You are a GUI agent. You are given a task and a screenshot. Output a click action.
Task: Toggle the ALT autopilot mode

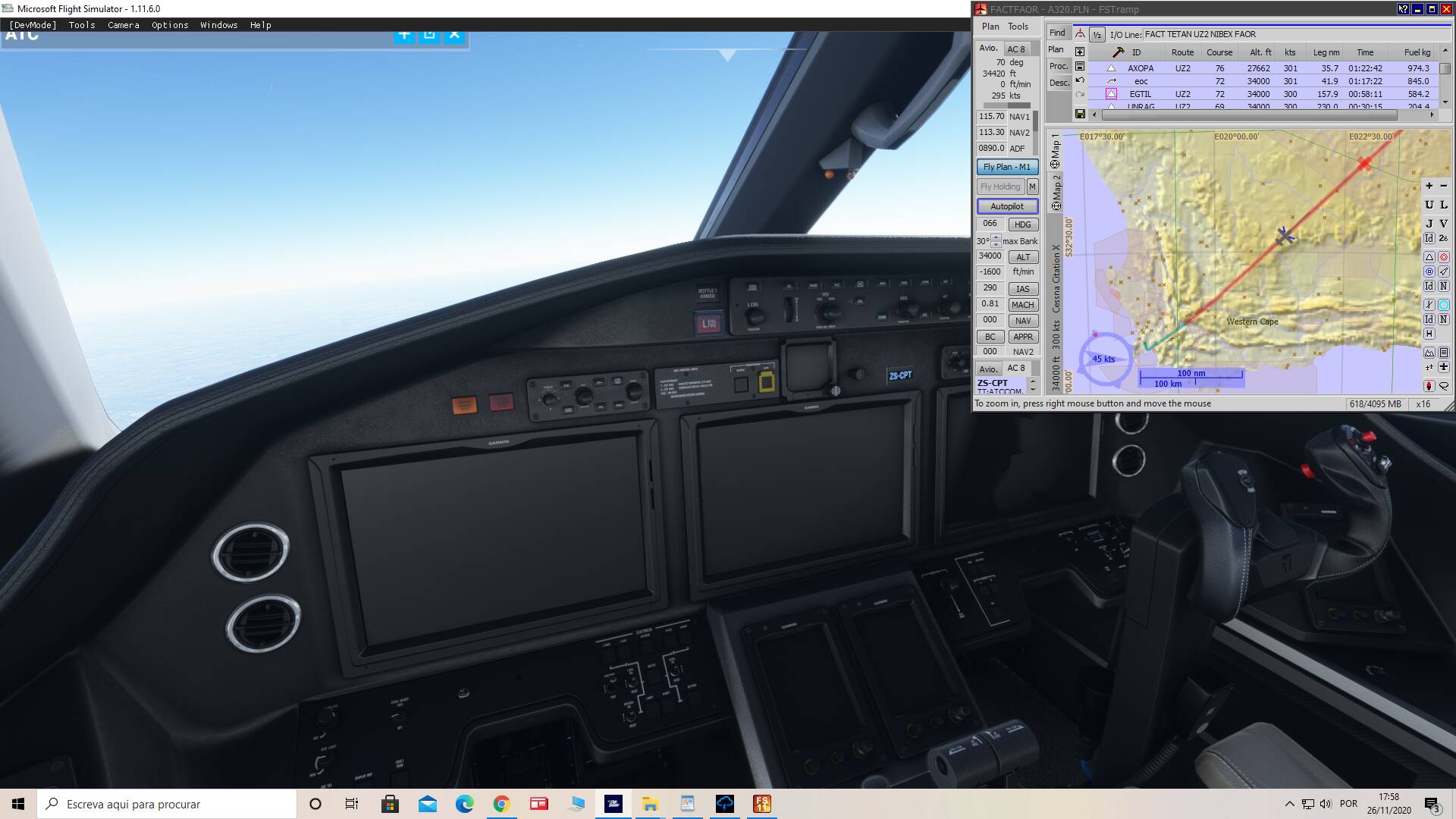click(1022, 257)
